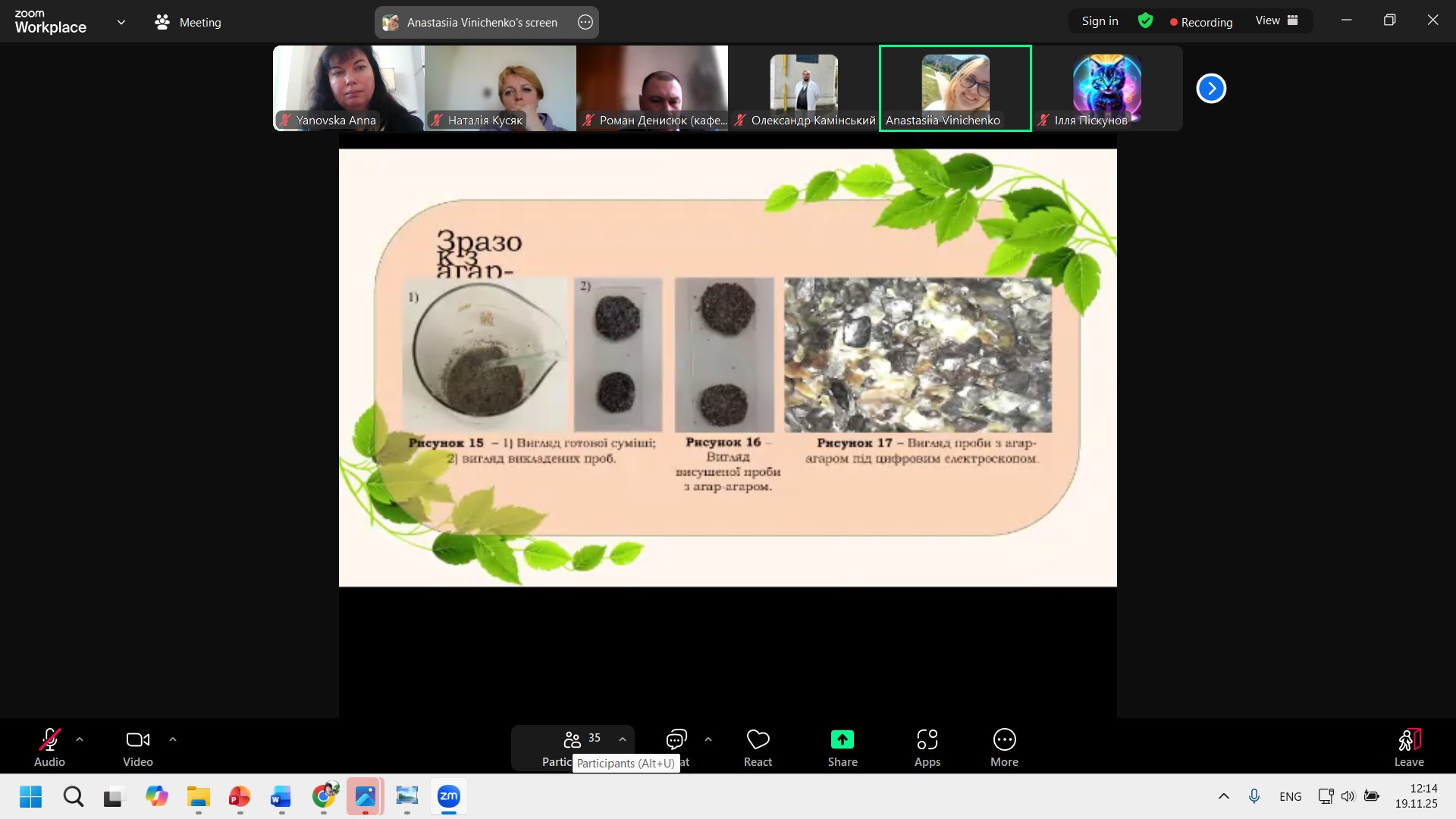Viewport: 1456px width, 819px height.
Task: Unmute the Audio microphone
Action: tap(49, 740)
